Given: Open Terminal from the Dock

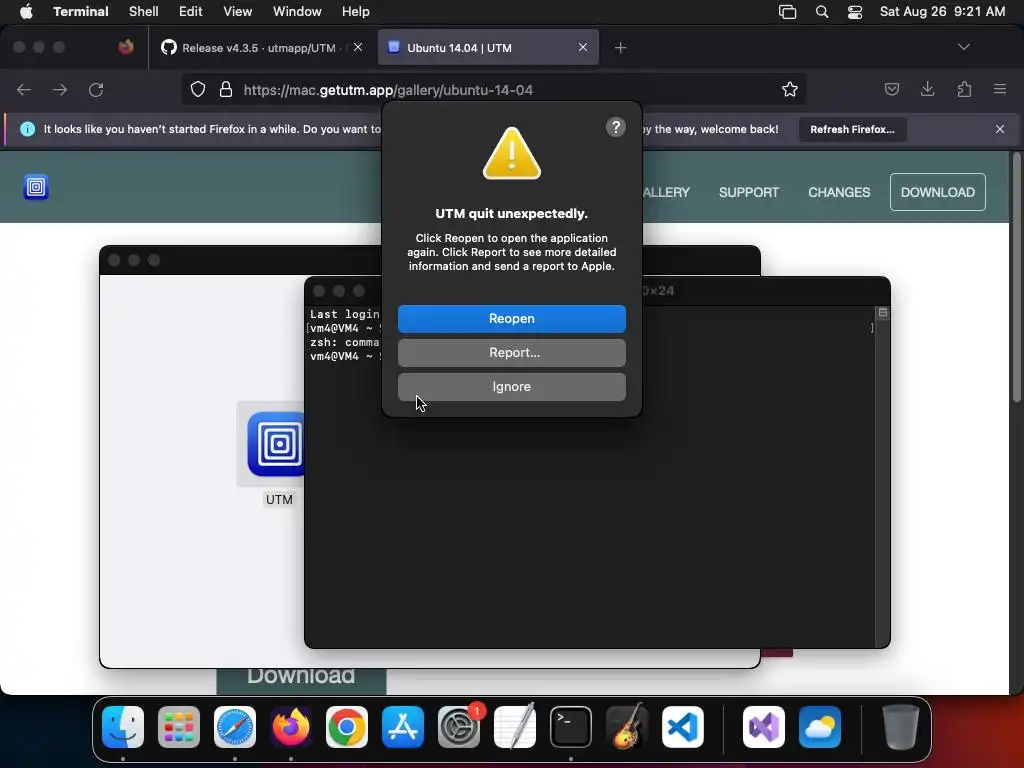Looking at the screenshot, I should point(571,727).
